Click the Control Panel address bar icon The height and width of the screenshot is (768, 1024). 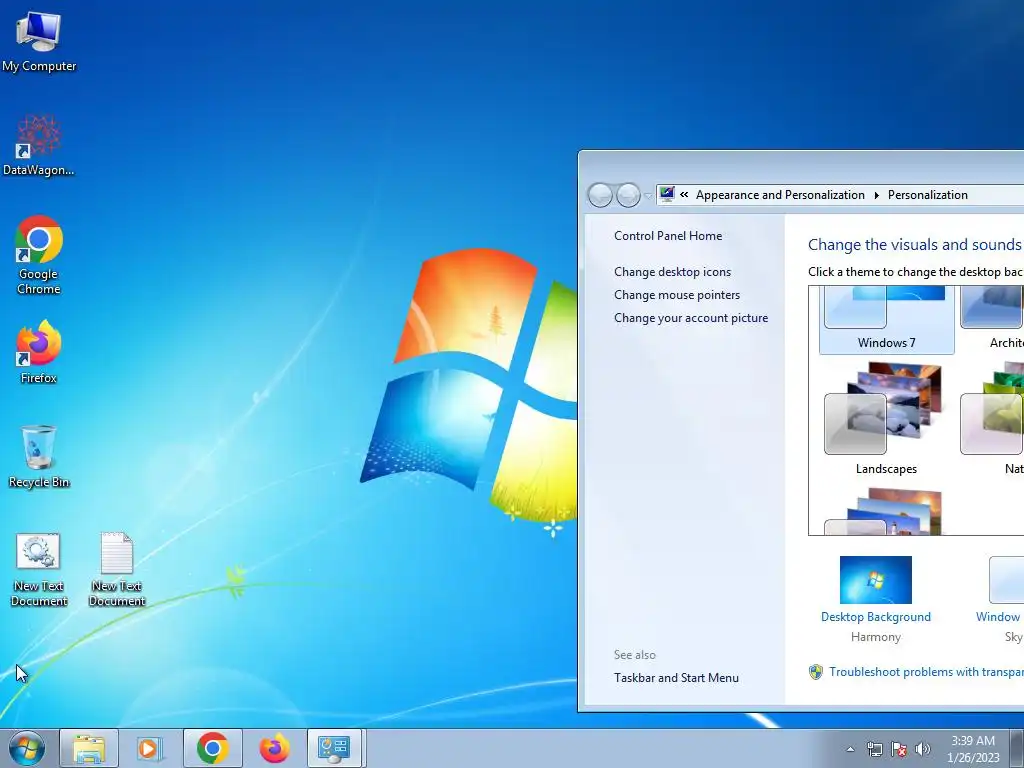pyautogui.click(x=667, y=194)
